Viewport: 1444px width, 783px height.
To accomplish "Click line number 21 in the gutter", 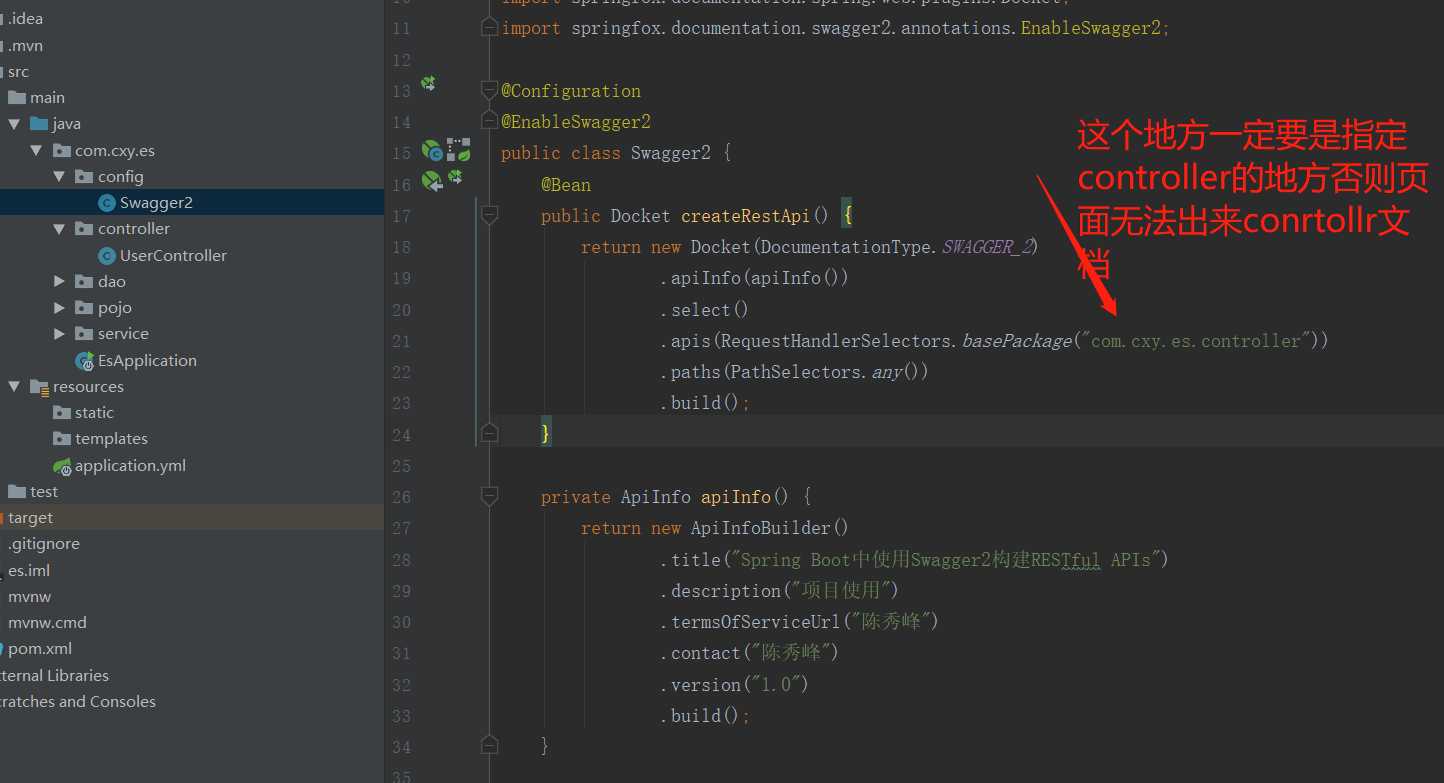I will click(401, 341).
